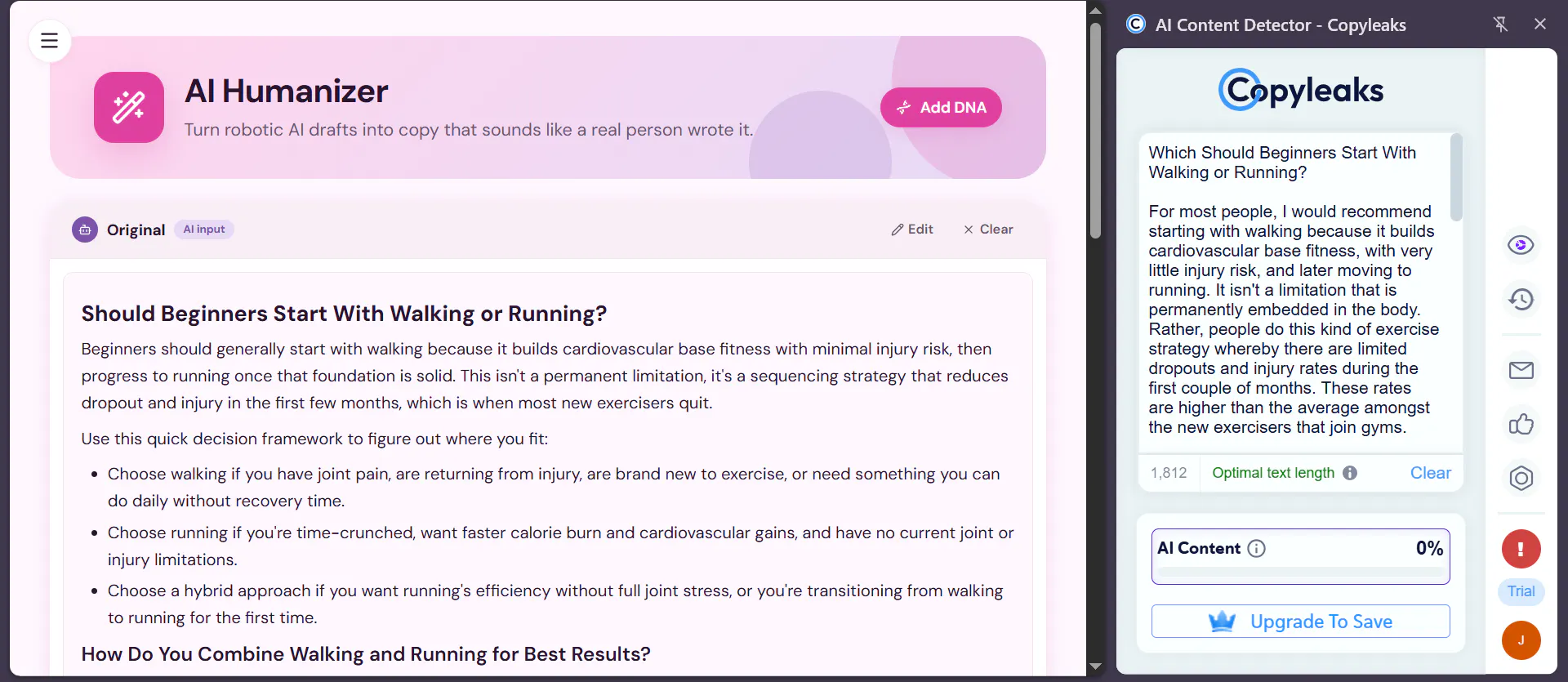The height and width of the screenshot is (682, 1568).
Task: Click the Trial badge
Action: [1521, 591]
